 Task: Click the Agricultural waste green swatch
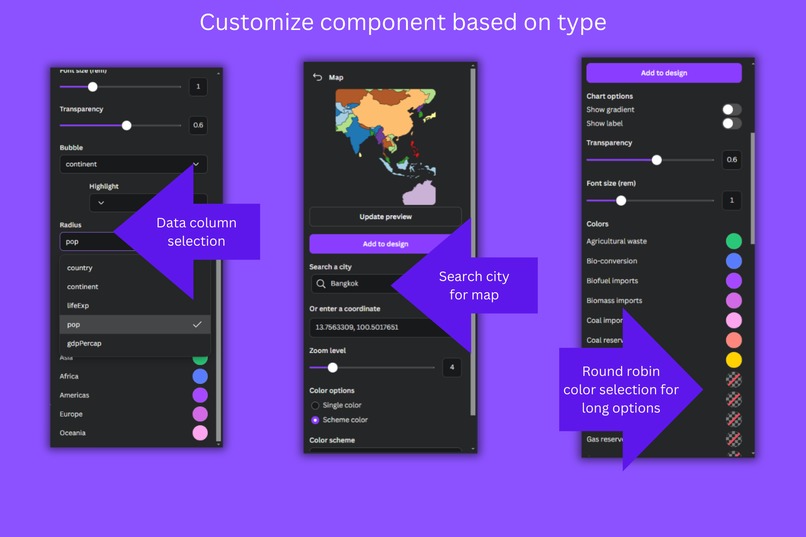point(734,241)
